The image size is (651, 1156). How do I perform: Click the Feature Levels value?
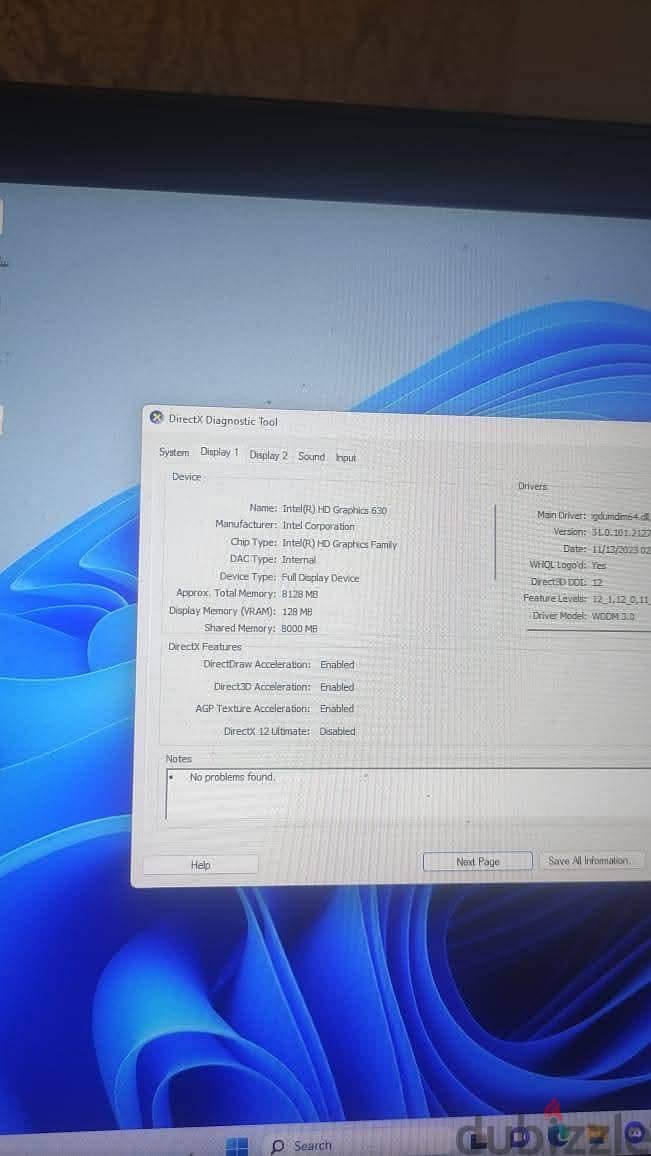click(621, 599)
